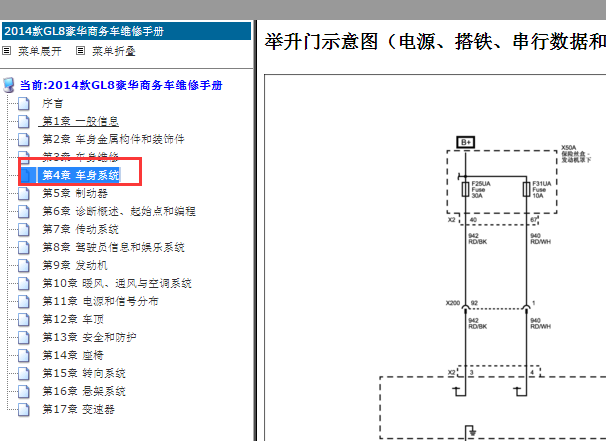Open 第13章 安全和防护 chapter
Screen dimensions: 606x441
[89, 337]
